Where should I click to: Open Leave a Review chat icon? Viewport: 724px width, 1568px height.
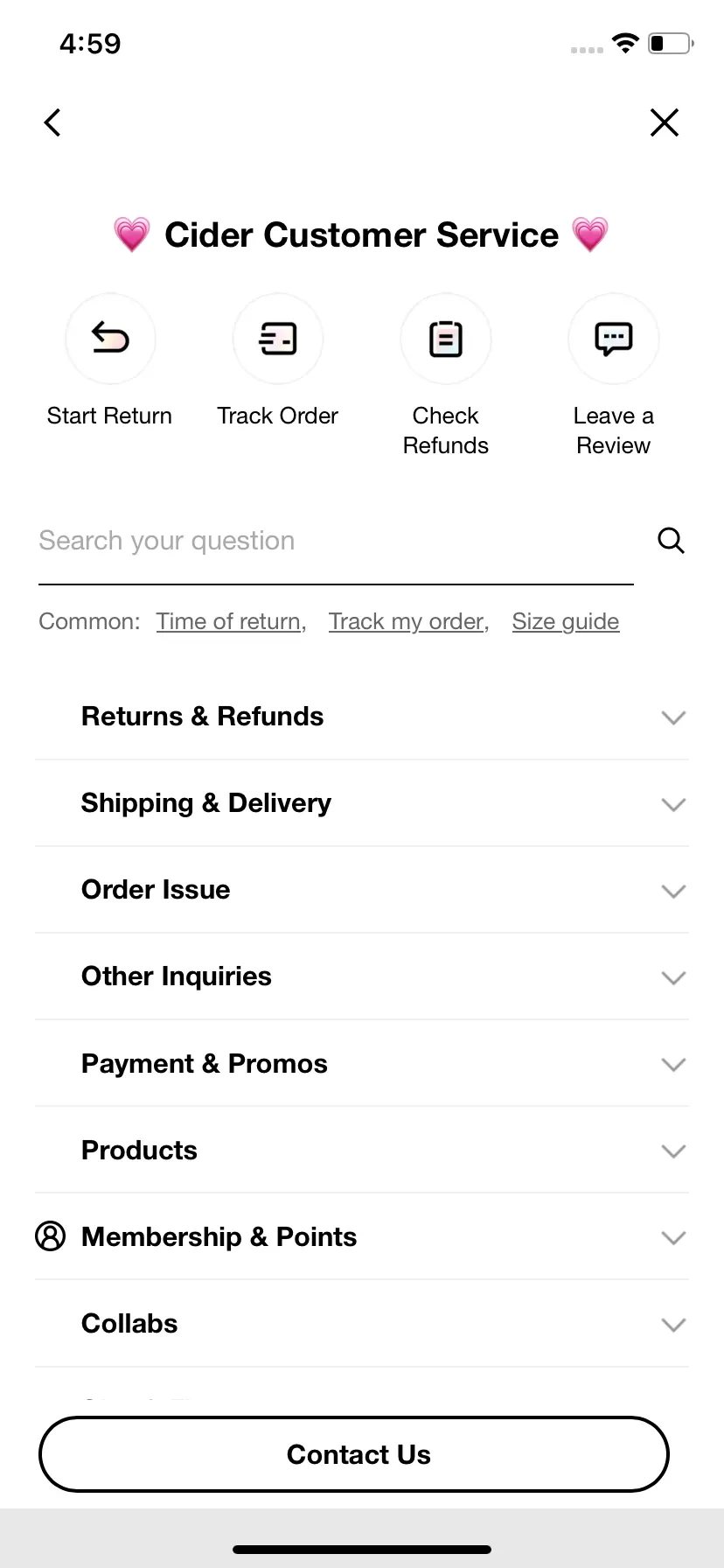pyautogui.click(x=614, y=339)
